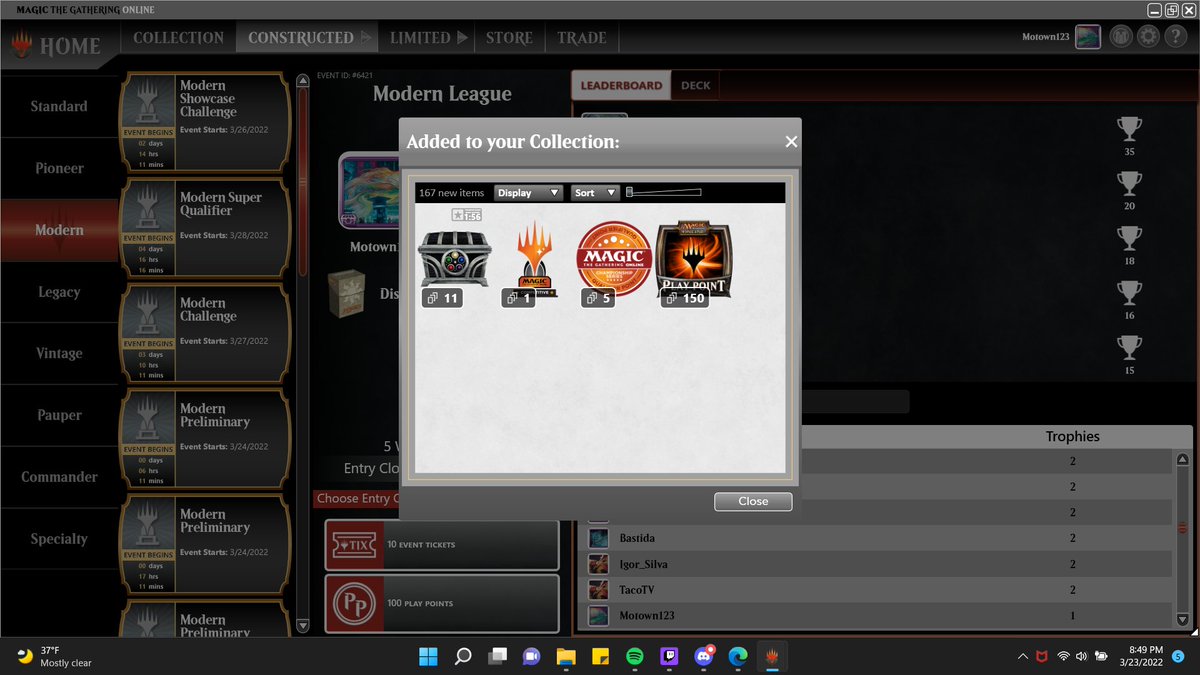Open Twitch from the taskbar
The width and height of the screenshot is (1200, 675).
point(668,656)
